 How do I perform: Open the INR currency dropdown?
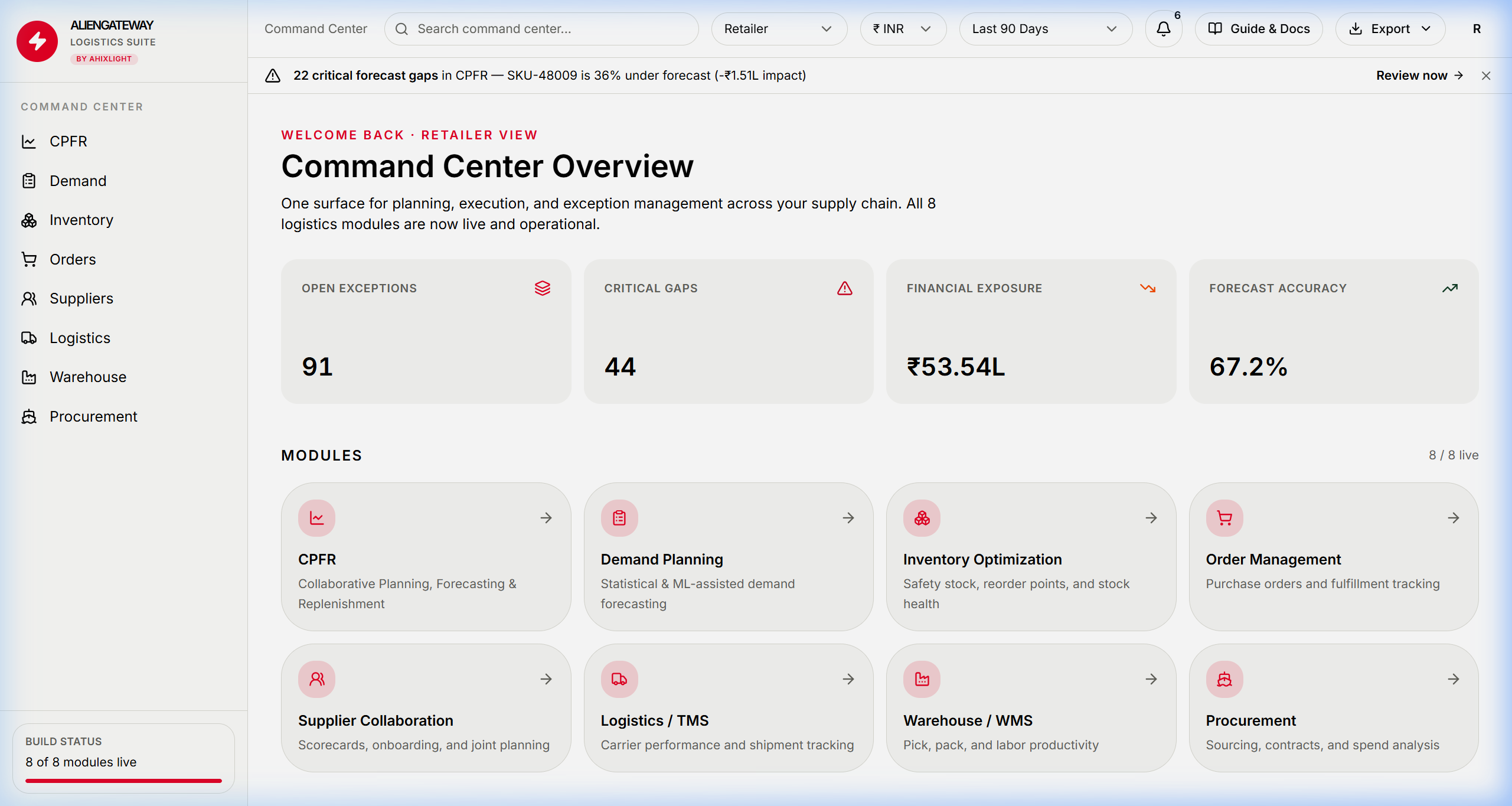(x=903, y=29)
